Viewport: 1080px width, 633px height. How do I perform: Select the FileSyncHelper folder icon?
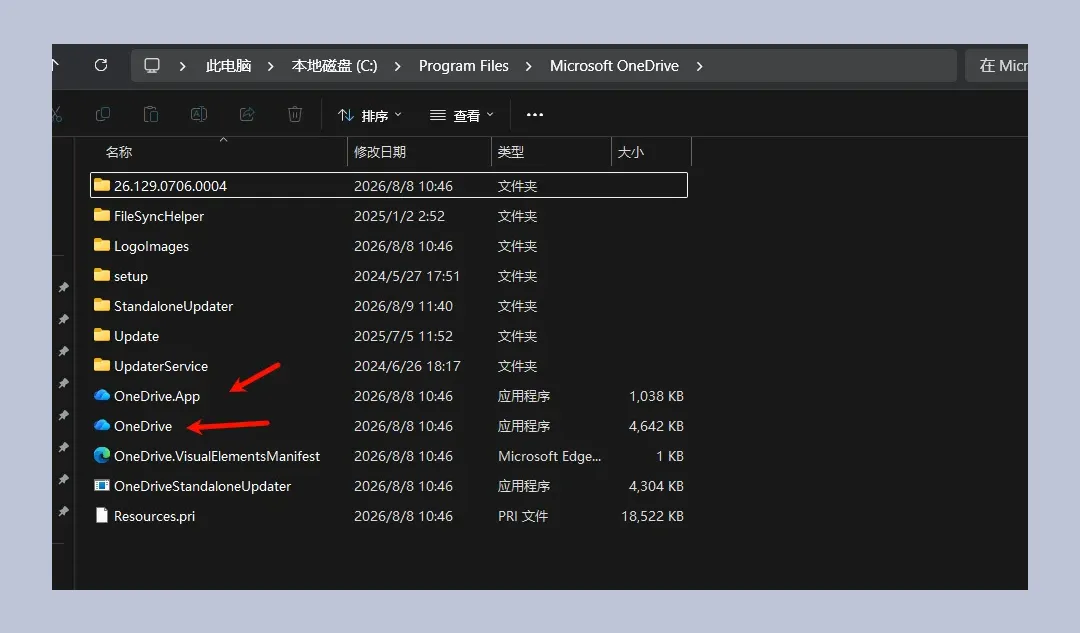[x=102, y=215]
